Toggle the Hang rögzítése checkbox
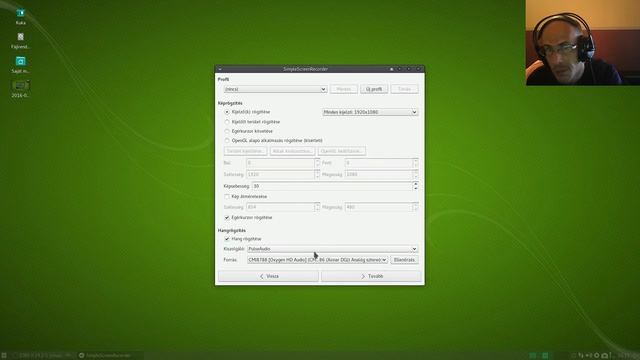Image resolution: width=640 pixels, height=360 pixels. point(227,239)
